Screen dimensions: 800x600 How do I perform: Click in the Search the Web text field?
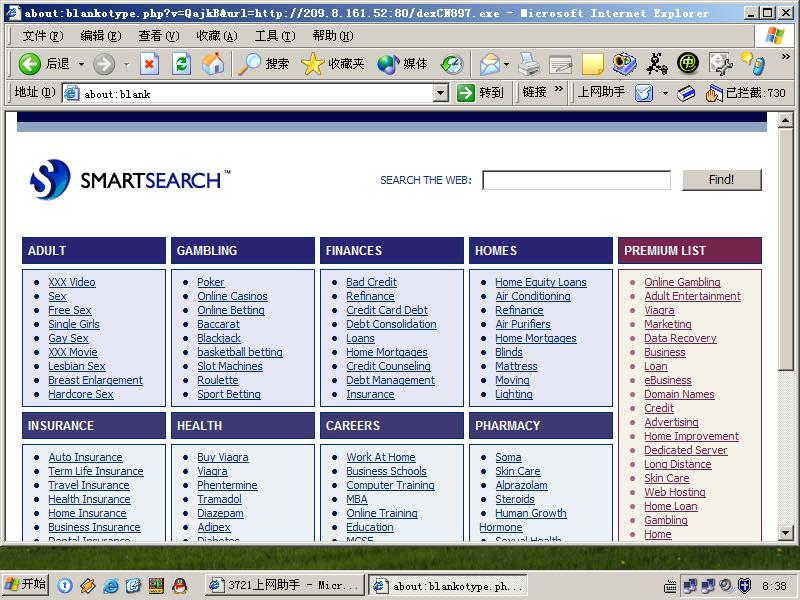[576, 180]
